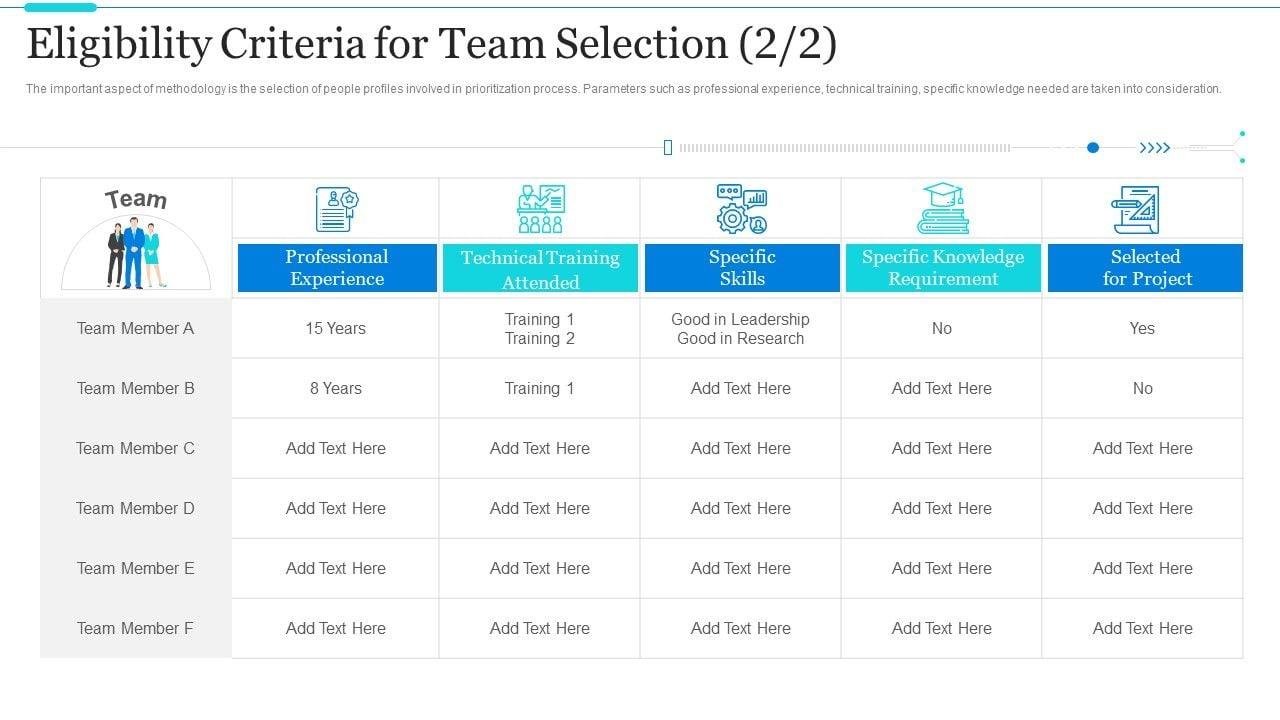Select the Team Member A row label
This screenshot has width=1280, height=720.
coord(135,328)
